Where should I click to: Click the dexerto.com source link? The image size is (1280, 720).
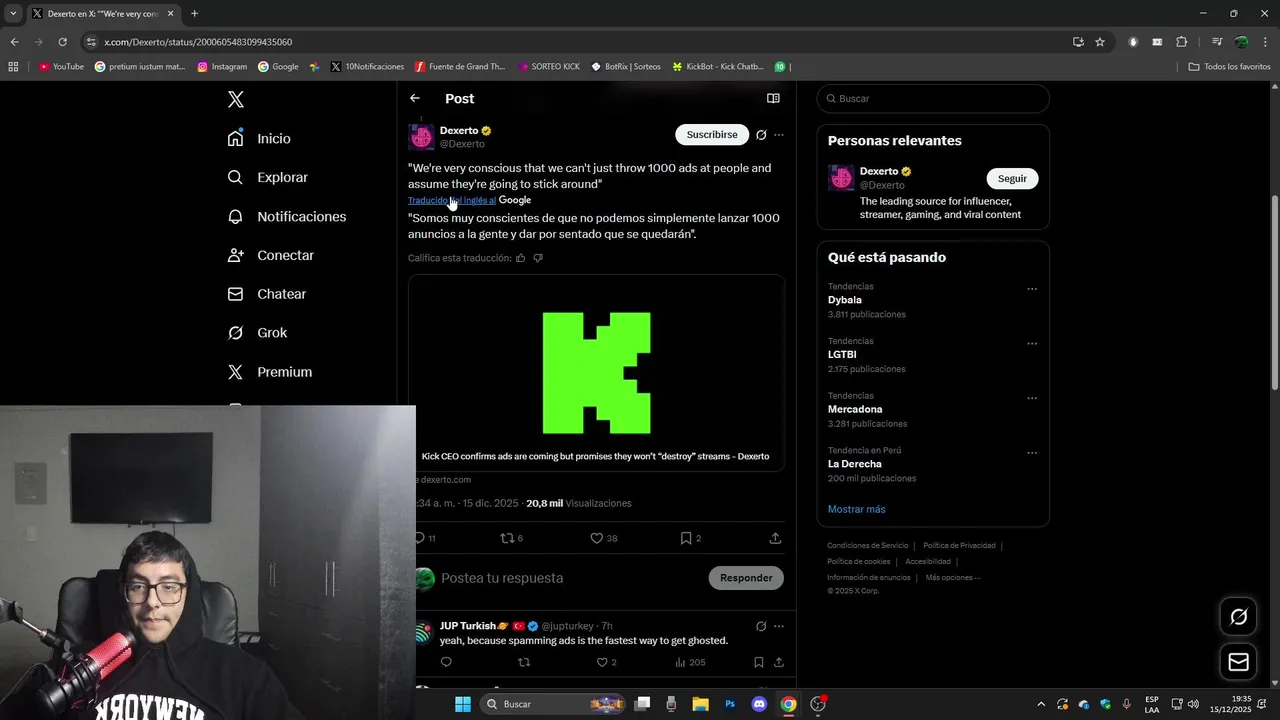(x=445, y=480)
